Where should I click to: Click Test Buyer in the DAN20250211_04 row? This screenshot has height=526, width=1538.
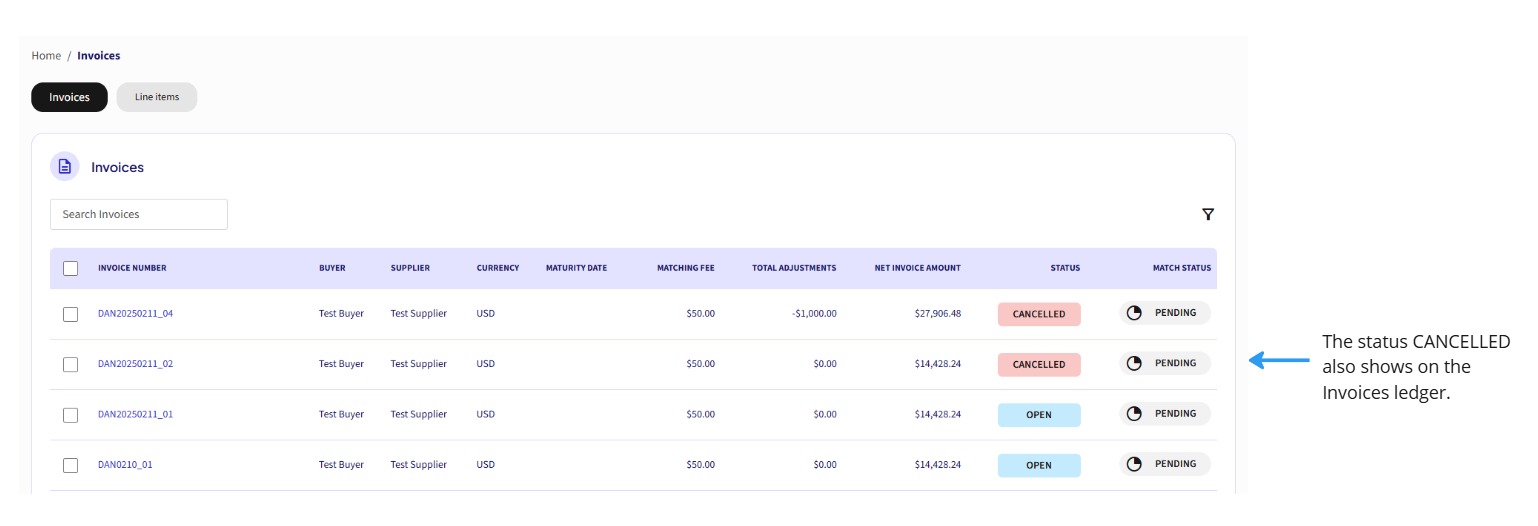tap(341, 314)
